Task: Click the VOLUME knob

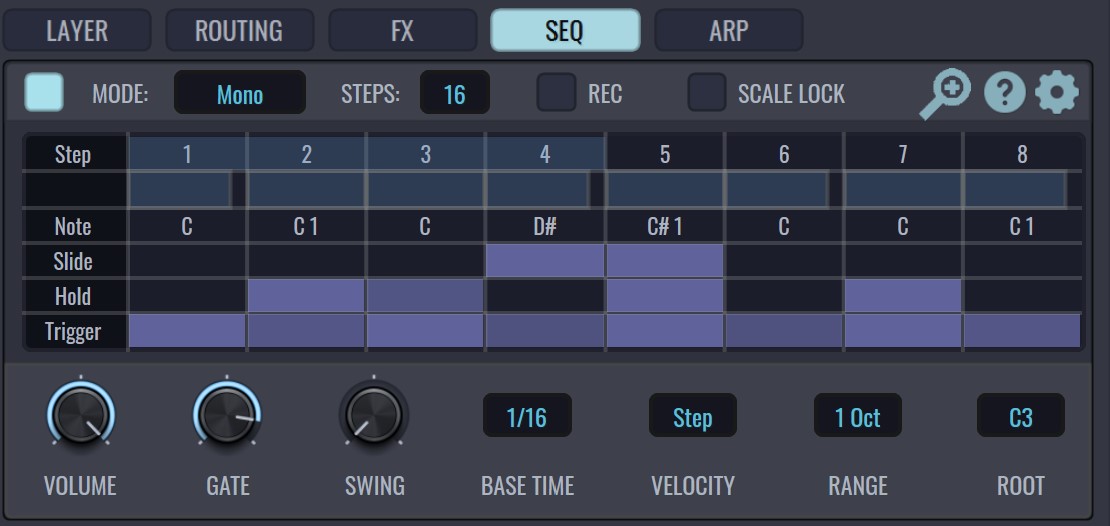Action: tap(81, 415)
